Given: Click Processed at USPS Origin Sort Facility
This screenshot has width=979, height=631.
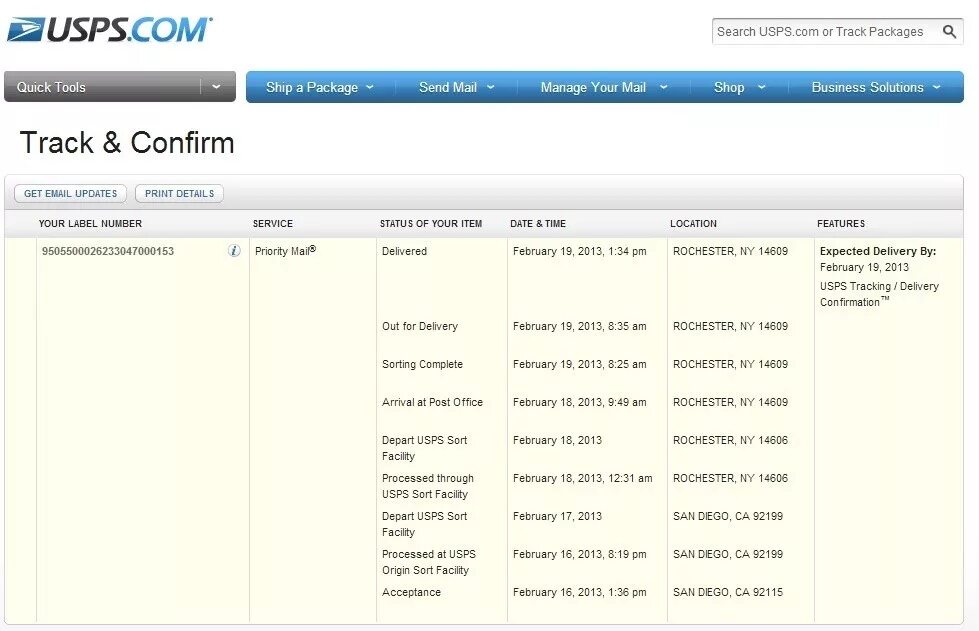Looking at the screenshot, I should coord(428,562).
